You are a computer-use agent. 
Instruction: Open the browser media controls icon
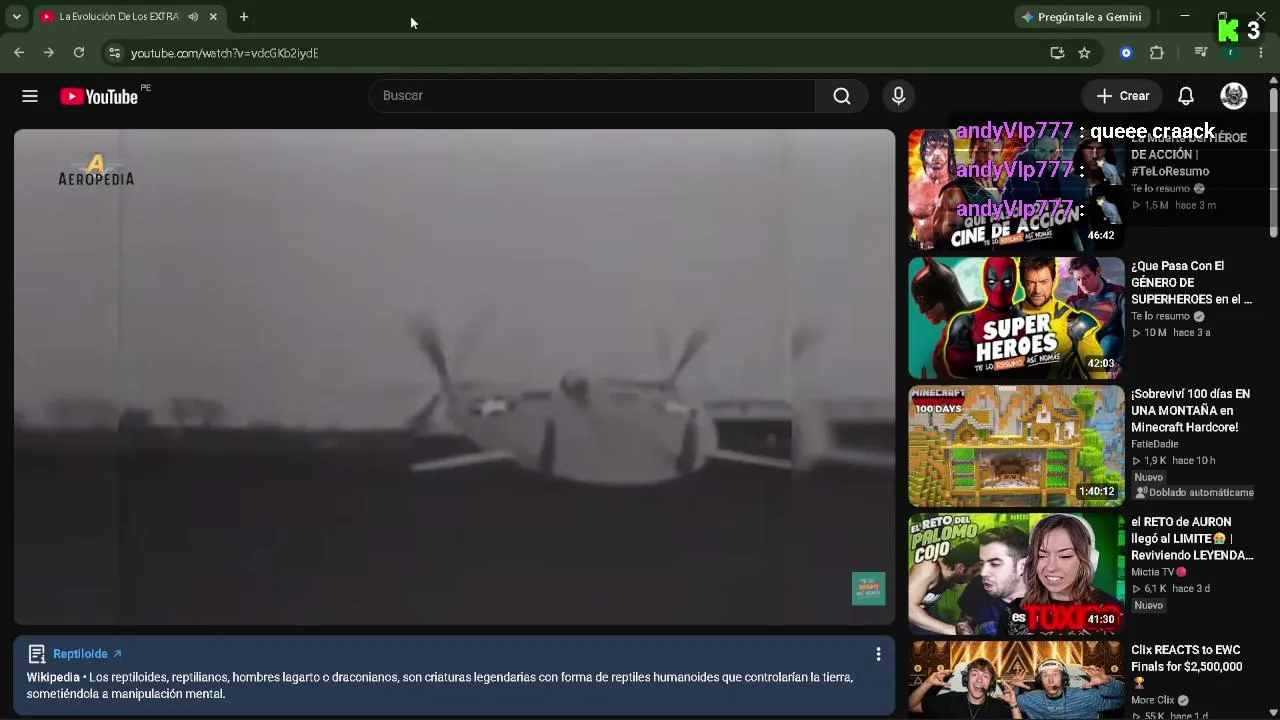click(1201, 53)
